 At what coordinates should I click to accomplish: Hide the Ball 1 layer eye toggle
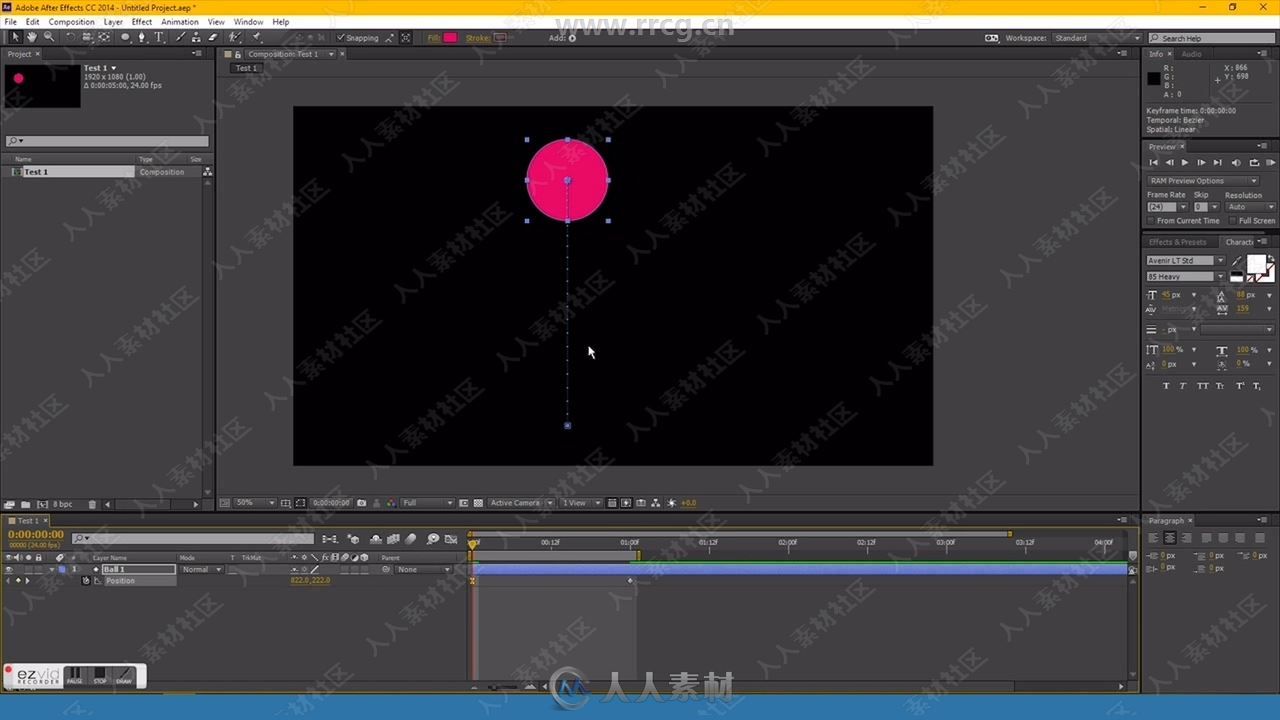pyautogui.click(x=9, y=569)
